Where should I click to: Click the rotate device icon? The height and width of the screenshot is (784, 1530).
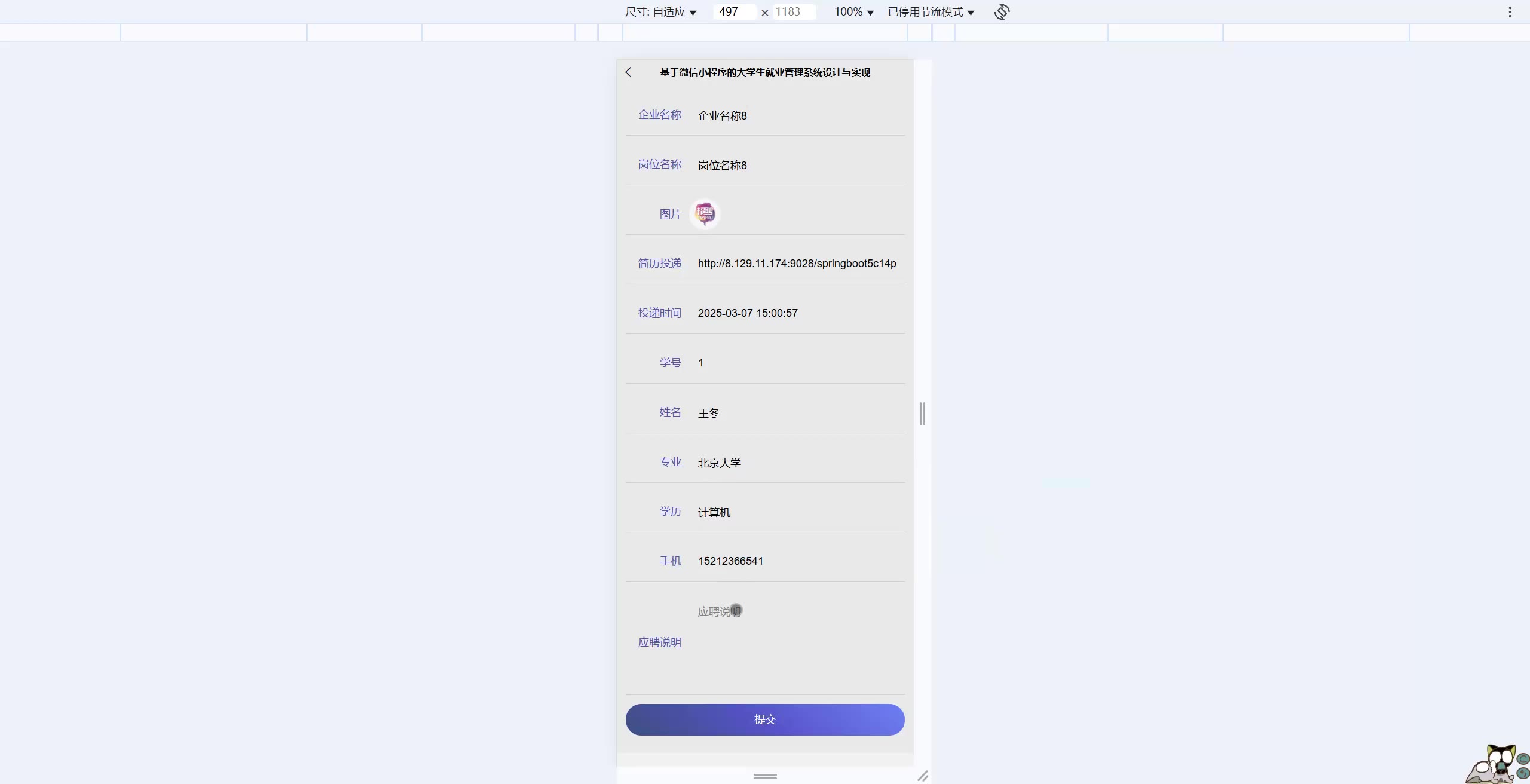(1002, 12)
